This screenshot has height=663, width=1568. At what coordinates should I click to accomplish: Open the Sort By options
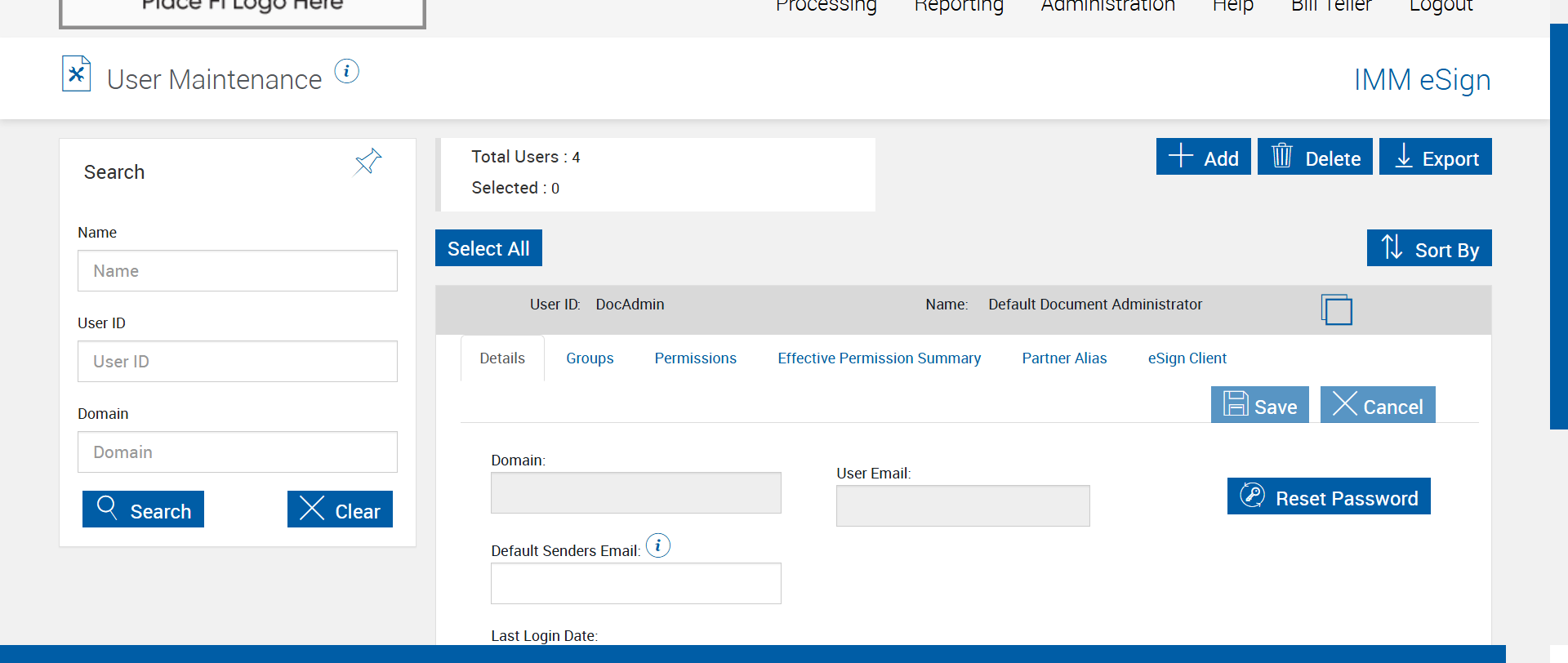point(1429,248)
